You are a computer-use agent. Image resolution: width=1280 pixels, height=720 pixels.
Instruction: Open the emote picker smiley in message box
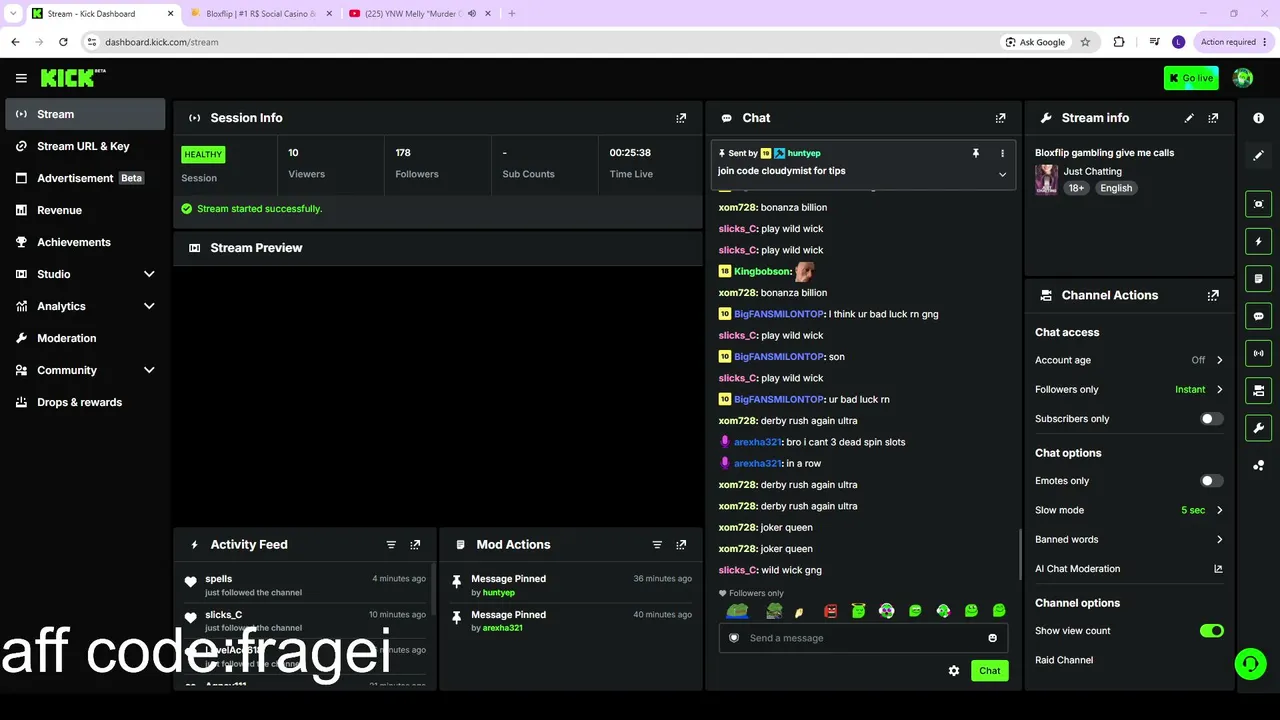[x=992, y=638]
